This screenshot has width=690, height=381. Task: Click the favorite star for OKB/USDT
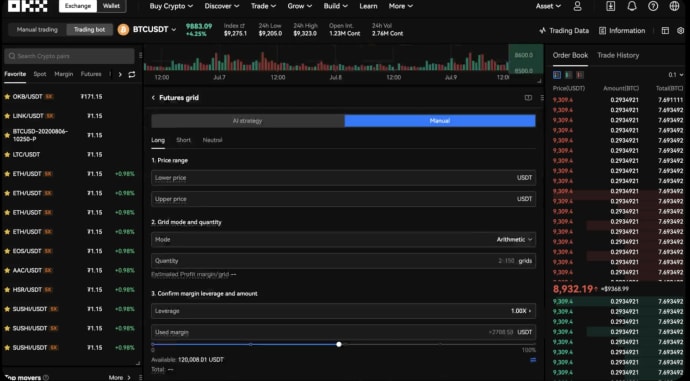[x=7, y=96]
